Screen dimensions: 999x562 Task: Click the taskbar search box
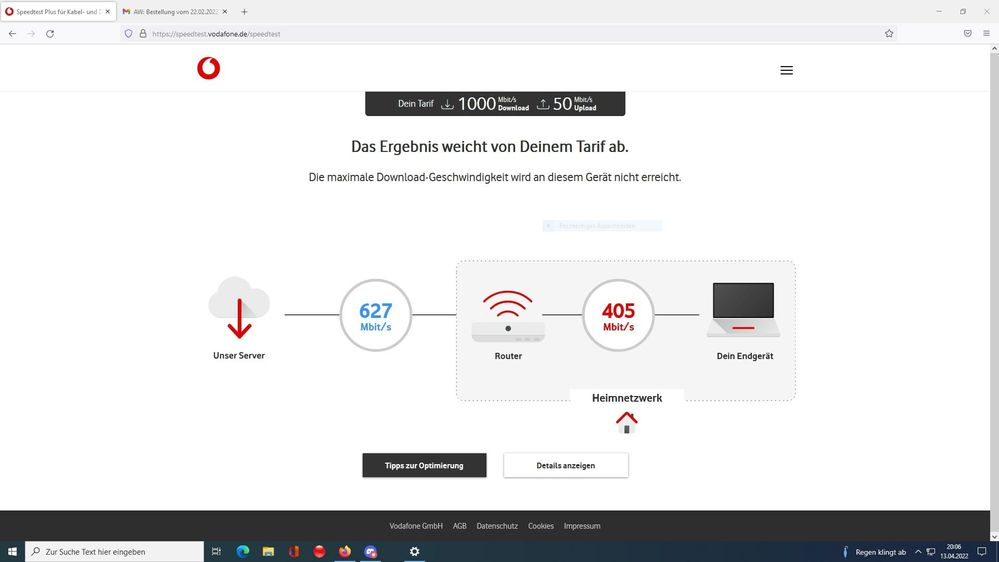114,551
